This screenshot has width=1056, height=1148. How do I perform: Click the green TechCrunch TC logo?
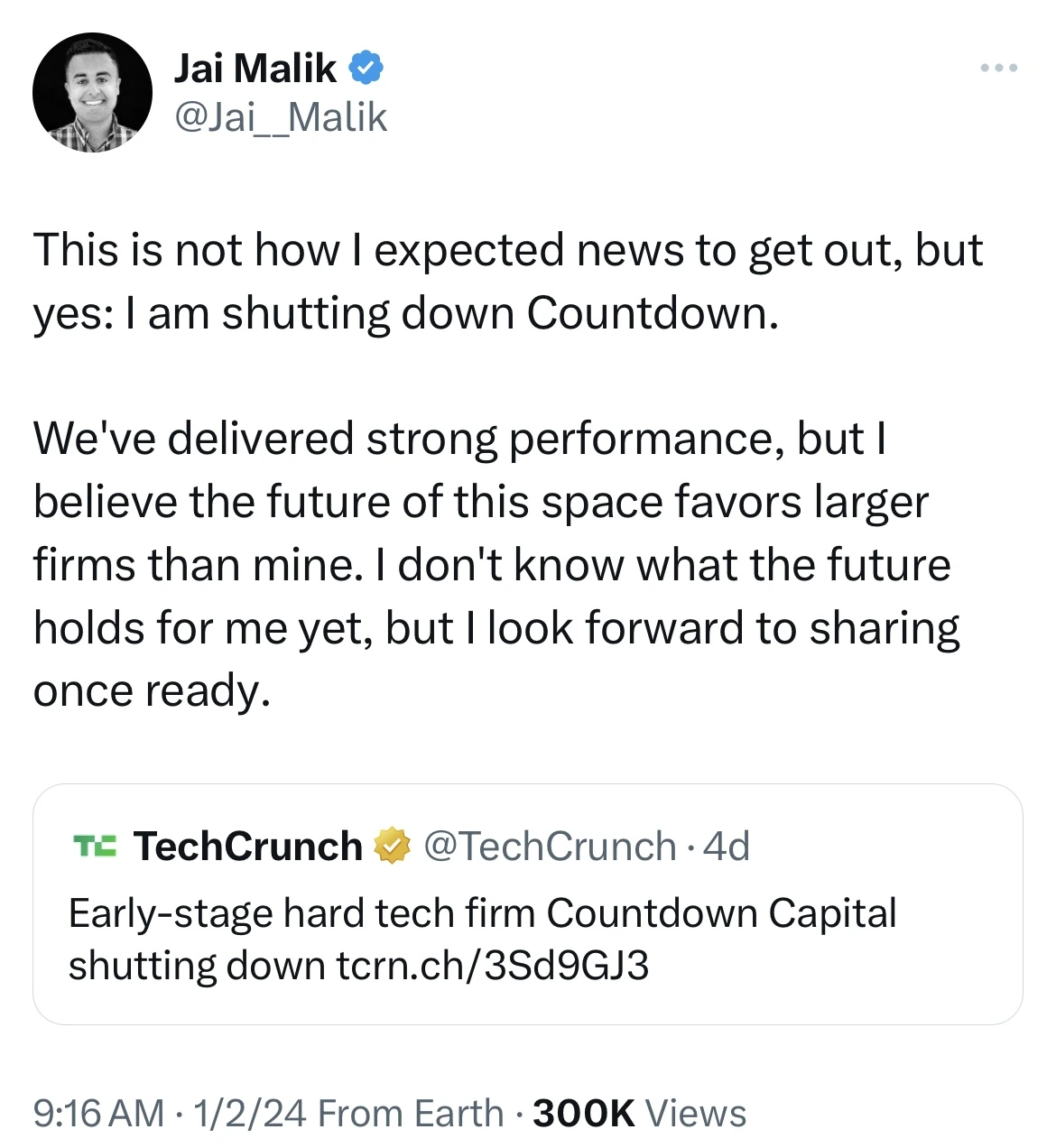click(94, 847)
